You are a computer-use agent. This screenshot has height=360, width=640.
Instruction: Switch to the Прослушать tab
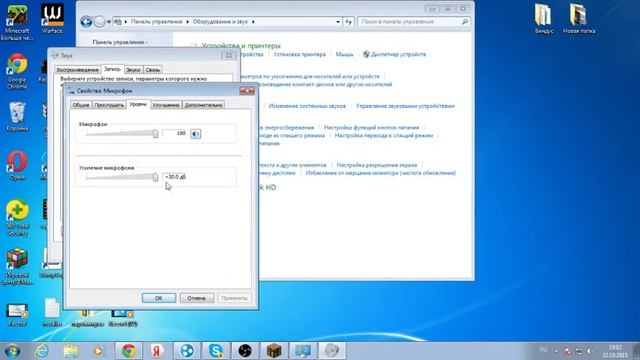pyautogui.click(x=109, y=105)
